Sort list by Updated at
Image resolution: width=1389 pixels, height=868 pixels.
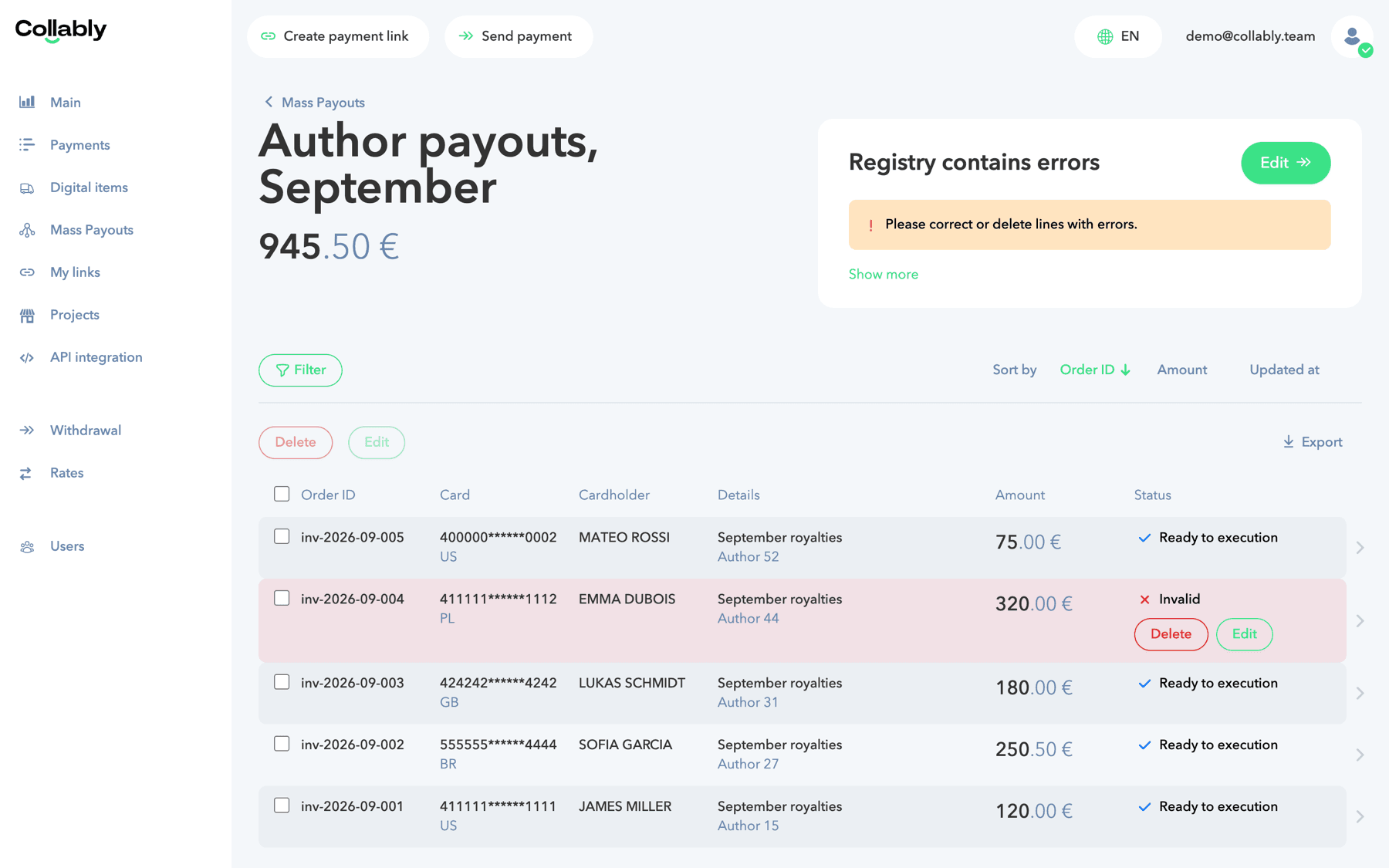click(x=1284, y=370)
